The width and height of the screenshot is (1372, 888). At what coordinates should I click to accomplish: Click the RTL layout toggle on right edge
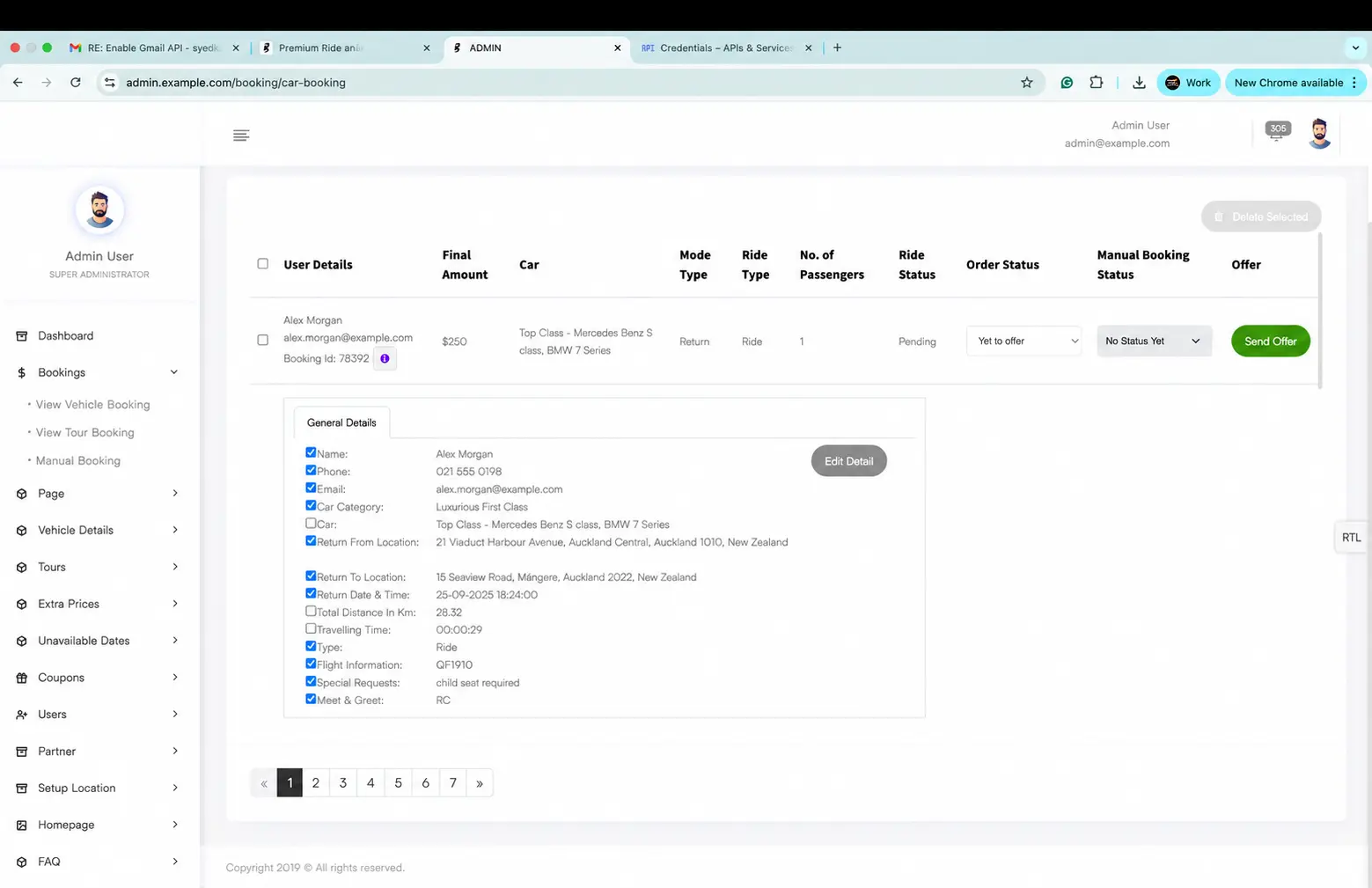point(1351,538)
